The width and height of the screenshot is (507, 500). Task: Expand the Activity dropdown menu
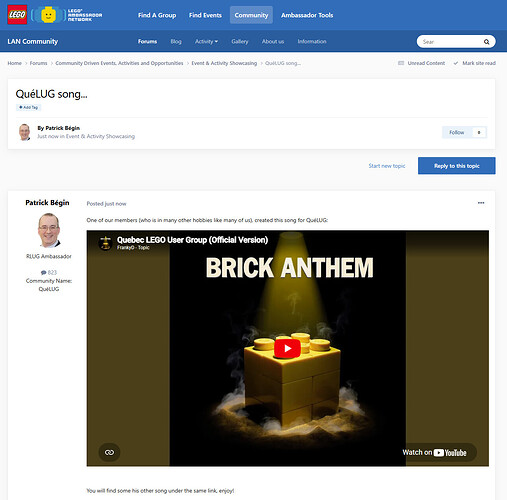(x=206, y=41)
